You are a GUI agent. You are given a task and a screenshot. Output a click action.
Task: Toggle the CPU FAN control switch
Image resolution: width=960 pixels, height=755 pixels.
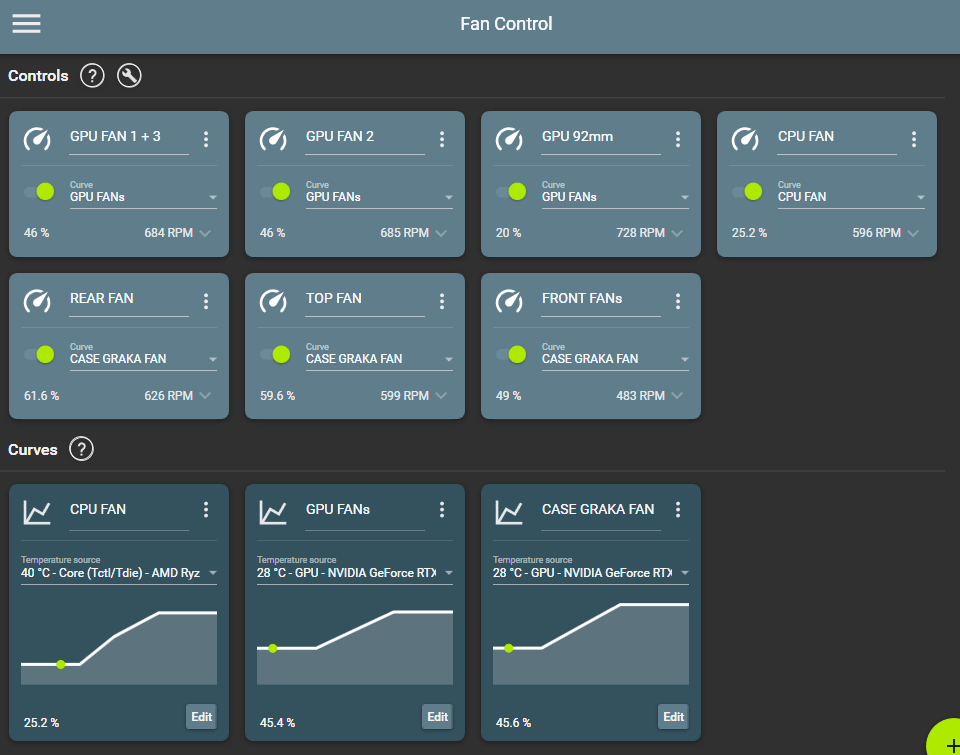(748, 192)
